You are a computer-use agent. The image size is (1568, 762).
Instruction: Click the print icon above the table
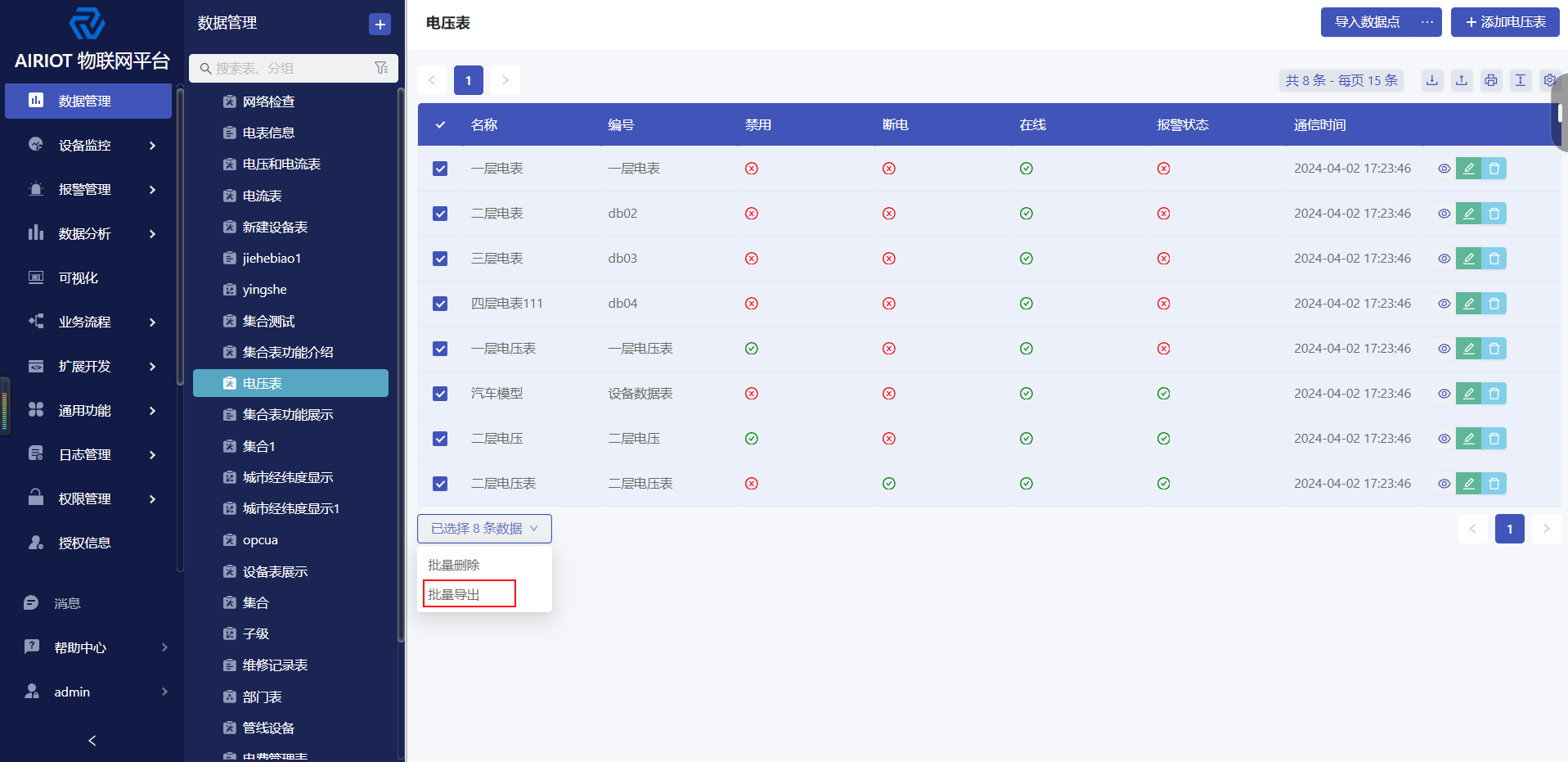click(x=1490, y=80)
